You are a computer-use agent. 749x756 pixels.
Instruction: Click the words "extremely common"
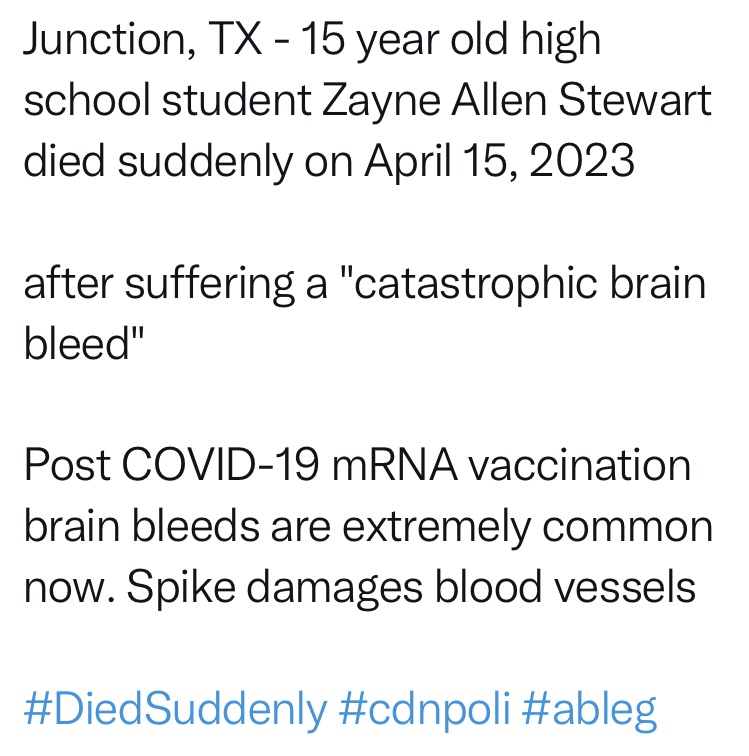pyautogui.click(x=527, y=526)
